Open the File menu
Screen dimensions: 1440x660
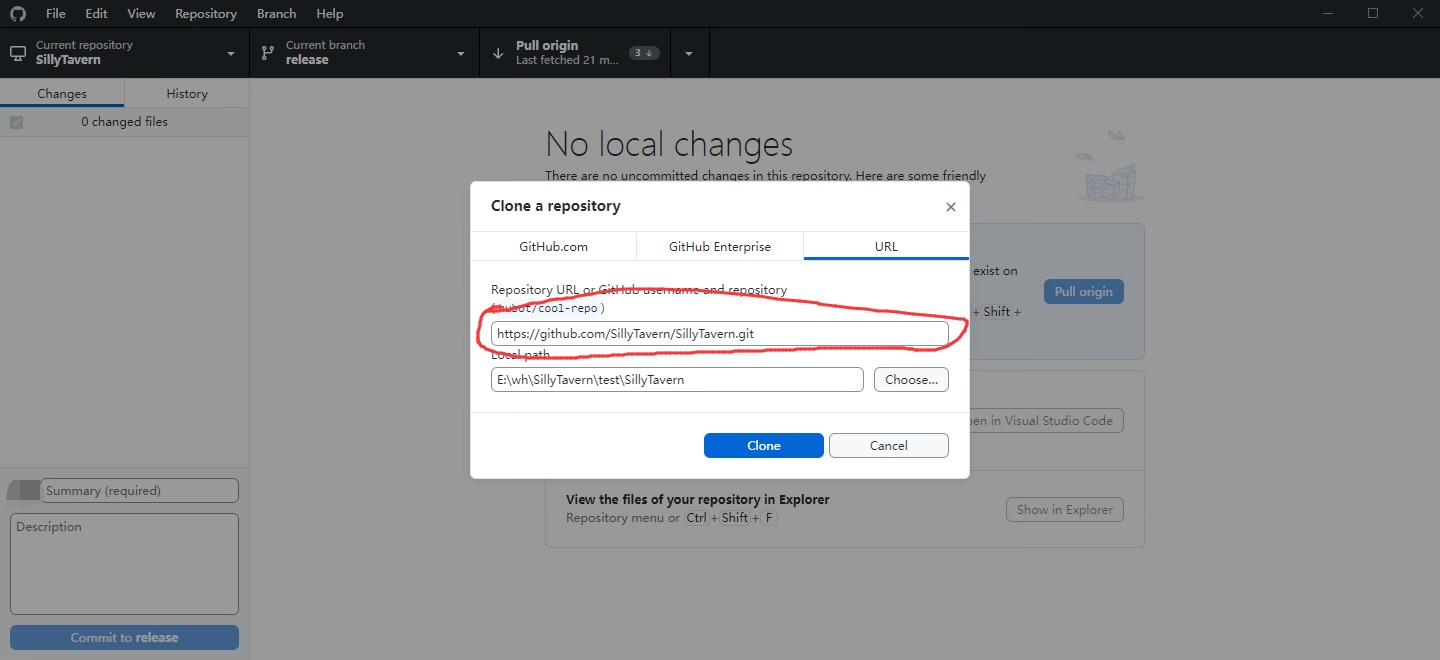coord(56,14)
